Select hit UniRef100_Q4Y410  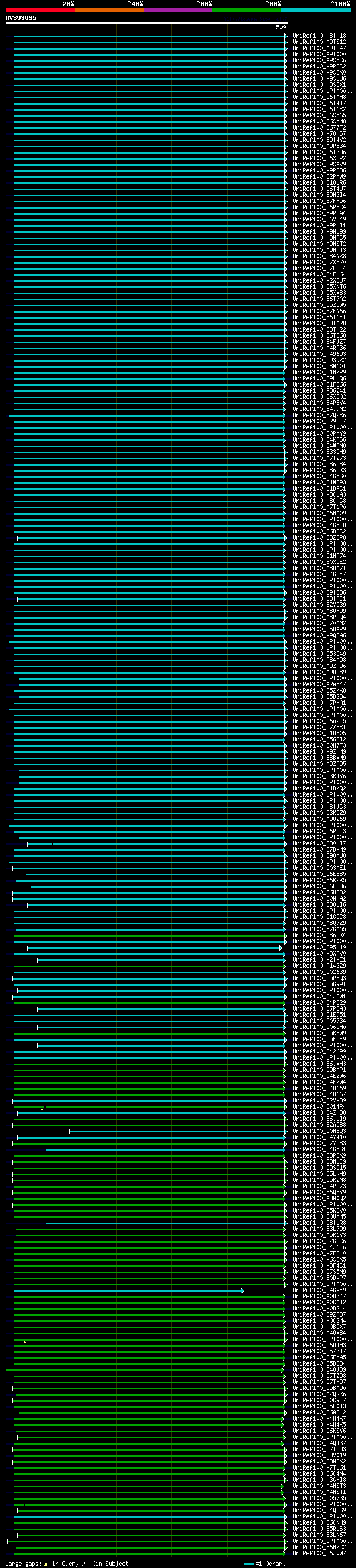319,1137
